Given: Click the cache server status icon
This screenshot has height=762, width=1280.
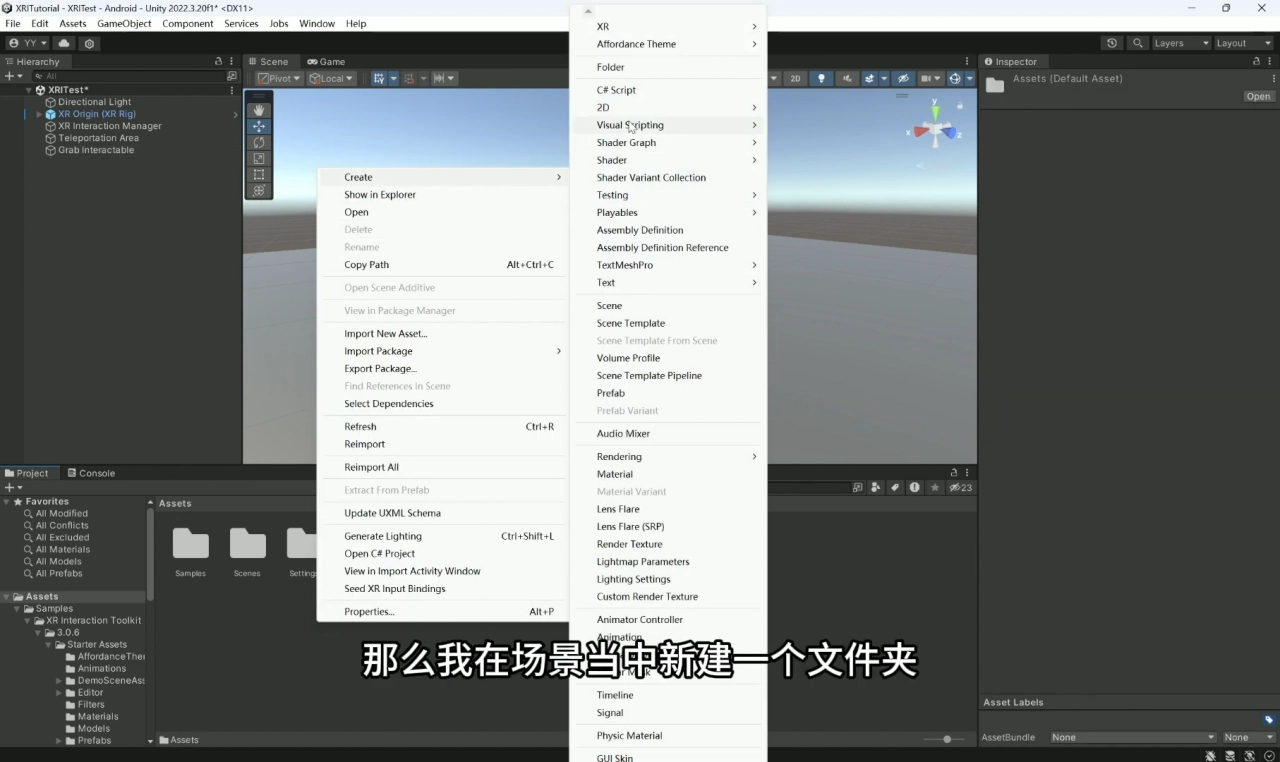Looking at the screenshot, I should (1230, 755).
